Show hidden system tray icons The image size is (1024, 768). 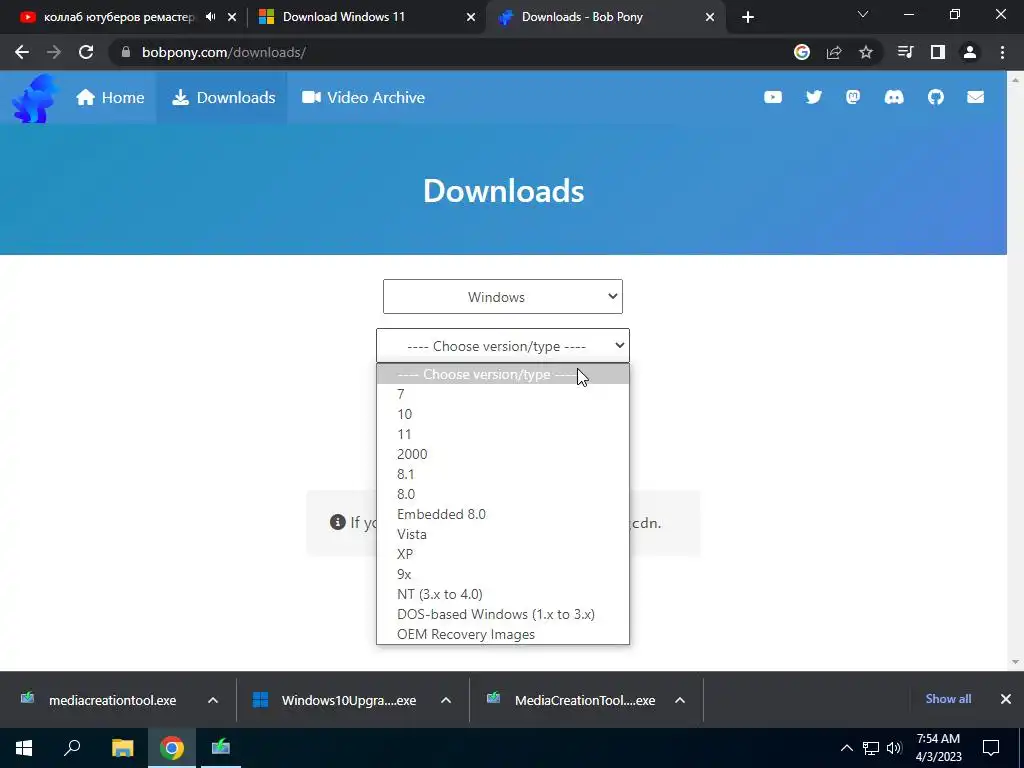click(x=846, y=748)
